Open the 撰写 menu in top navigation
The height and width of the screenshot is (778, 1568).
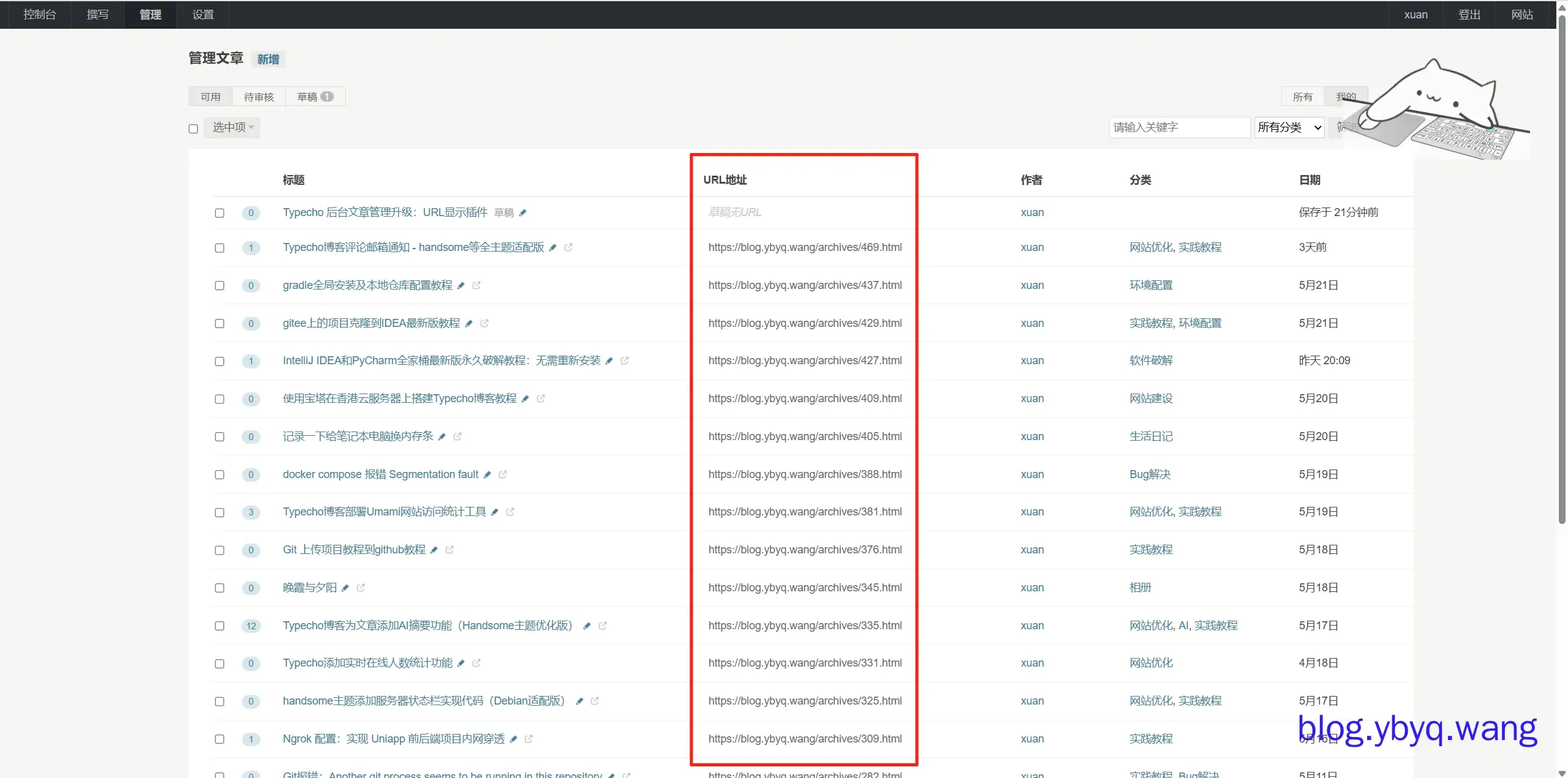pyautogui.click(x=97, y=14)
